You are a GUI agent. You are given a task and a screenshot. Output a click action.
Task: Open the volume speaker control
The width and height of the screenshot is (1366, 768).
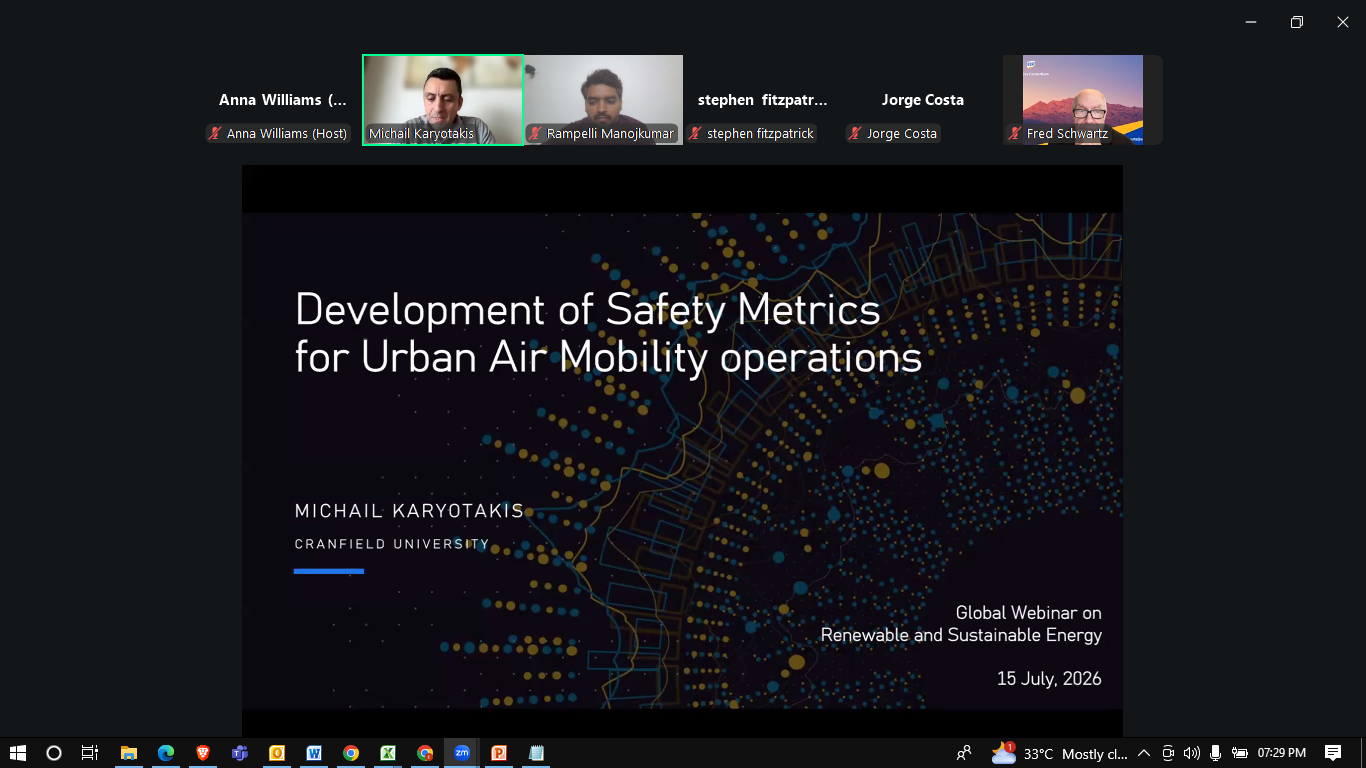[x=1191, y=753]
